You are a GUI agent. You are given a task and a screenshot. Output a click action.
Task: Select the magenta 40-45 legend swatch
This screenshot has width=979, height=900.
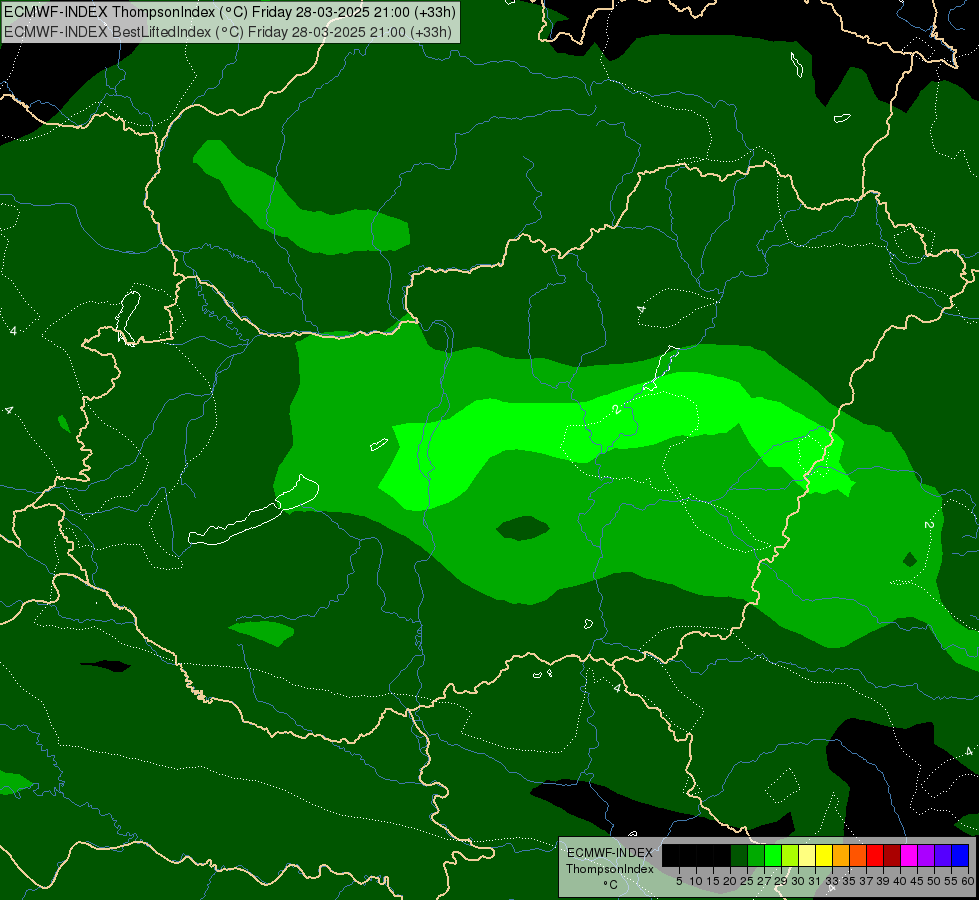pyautogui.click(x=909, y=855)
